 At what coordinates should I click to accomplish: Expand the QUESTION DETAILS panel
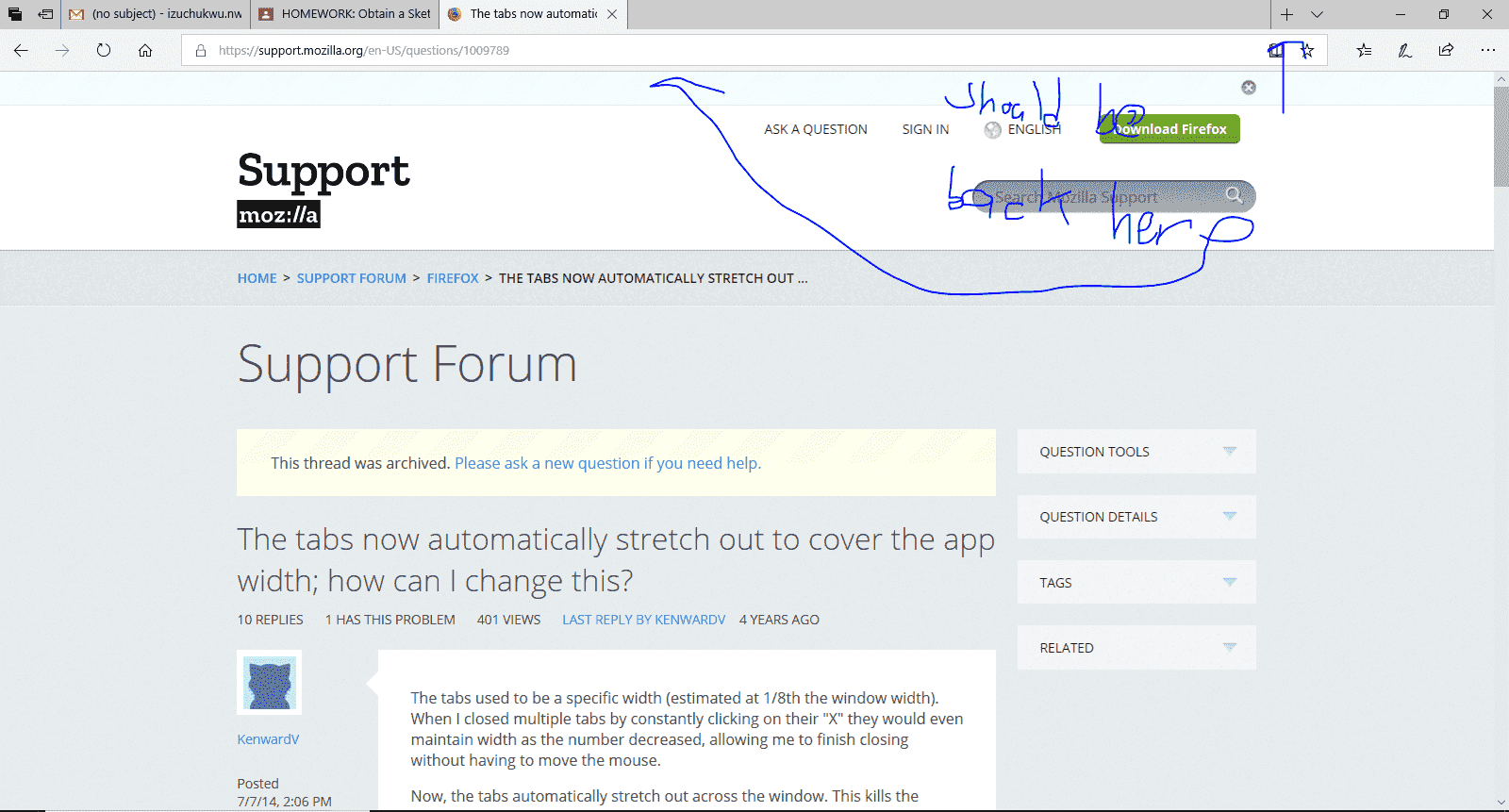[x=1136, y=517]
